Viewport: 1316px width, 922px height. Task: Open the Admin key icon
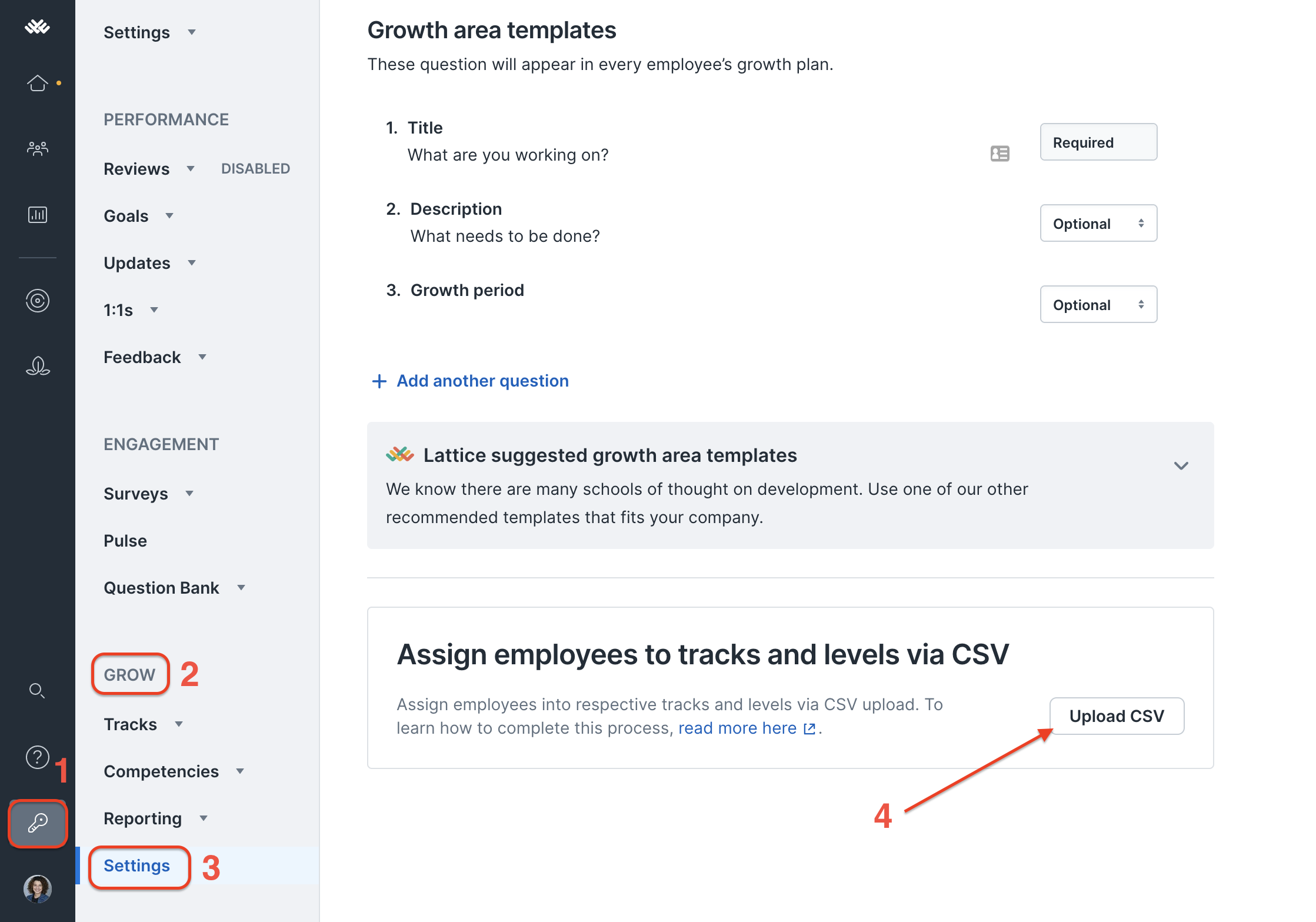click(37, 823)
